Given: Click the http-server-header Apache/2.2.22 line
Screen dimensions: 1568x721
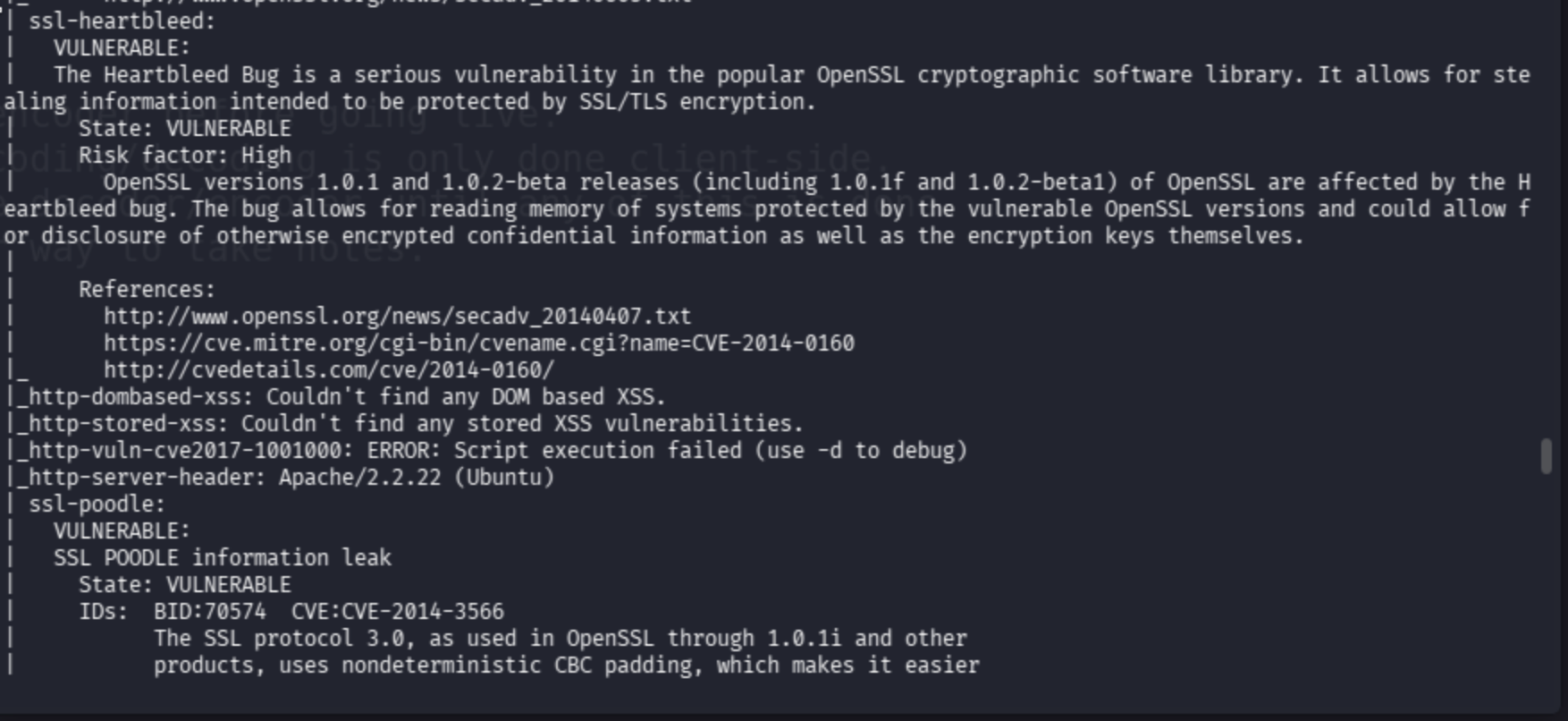Looking at the screenshot, I should [286, 478].
